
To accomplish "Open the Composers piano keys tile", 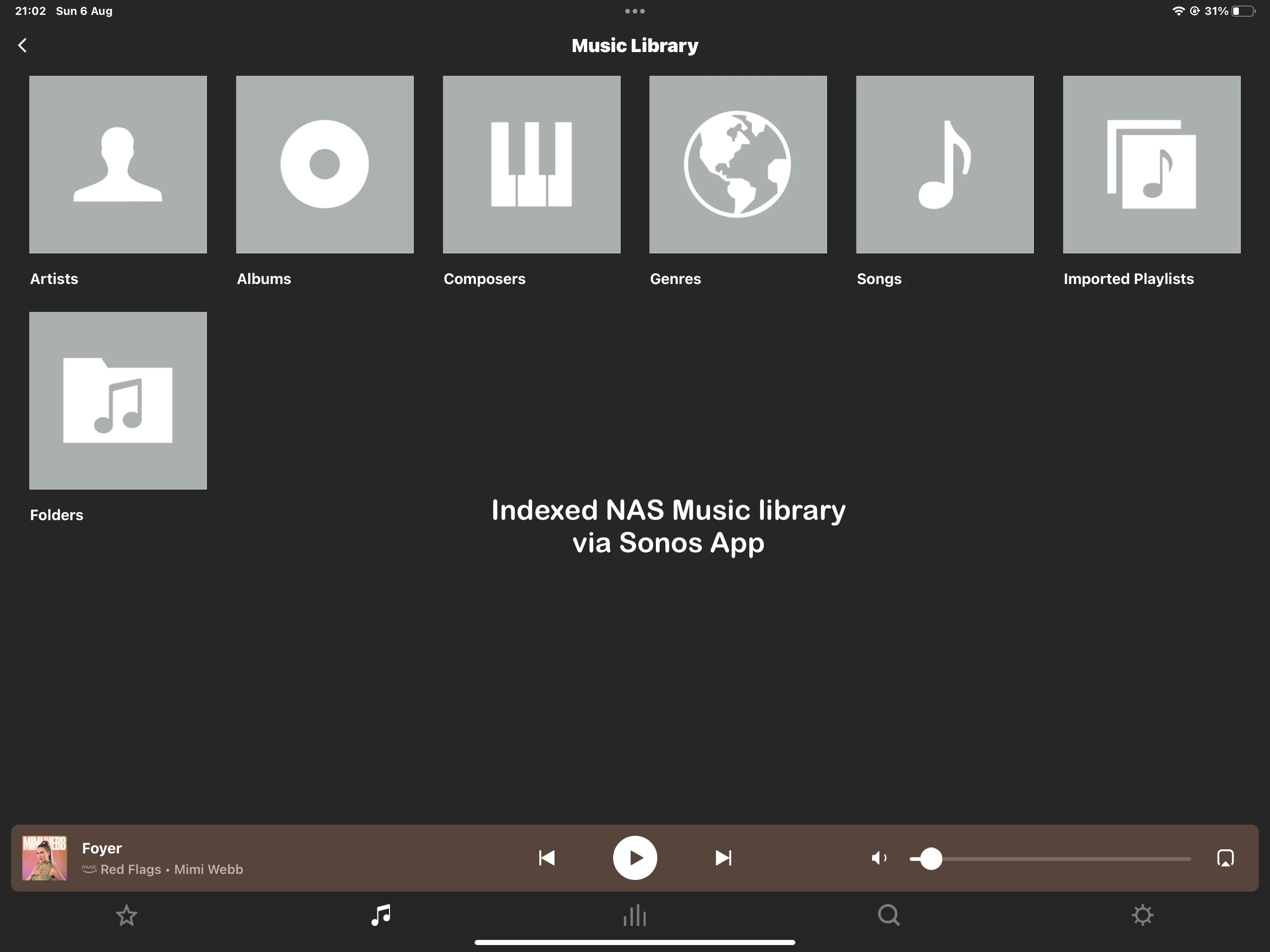I will click(x=531, y=164).
